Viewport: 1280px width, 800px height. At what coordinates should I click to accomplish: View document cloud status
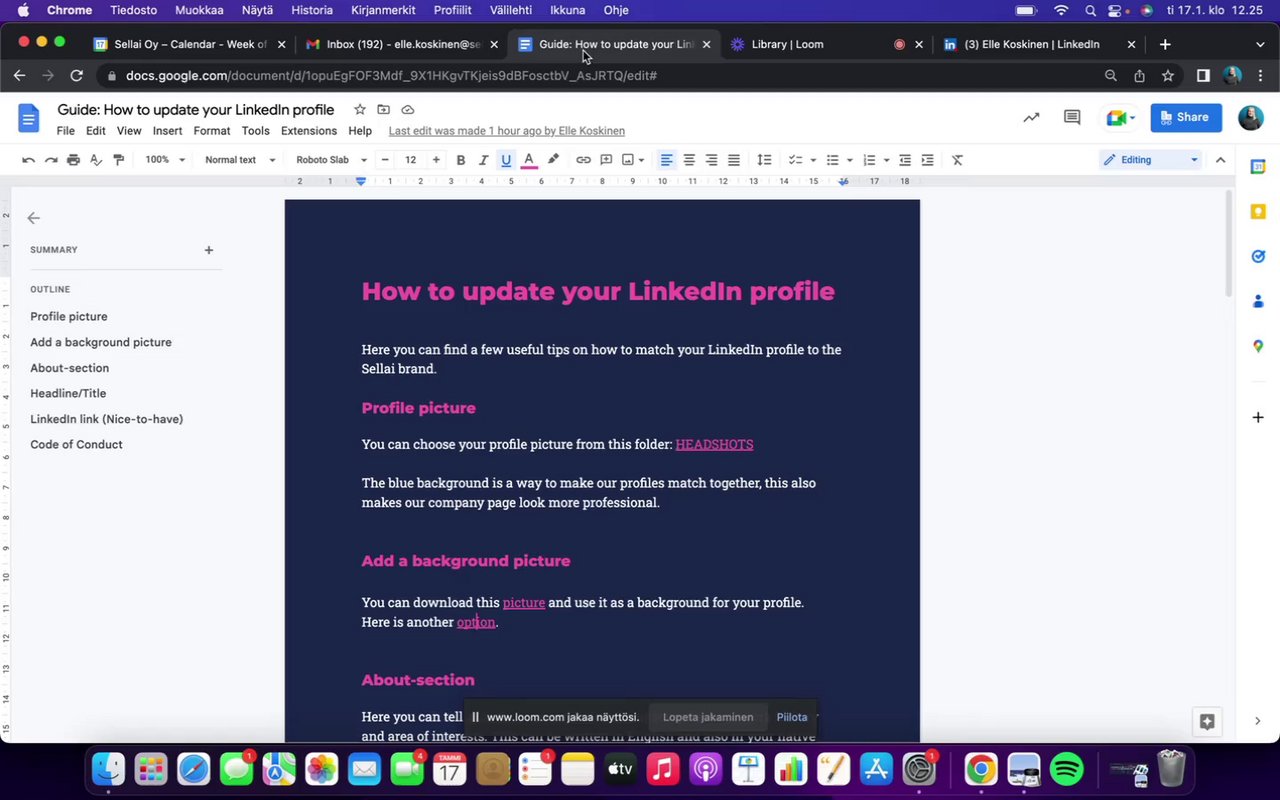408,110
